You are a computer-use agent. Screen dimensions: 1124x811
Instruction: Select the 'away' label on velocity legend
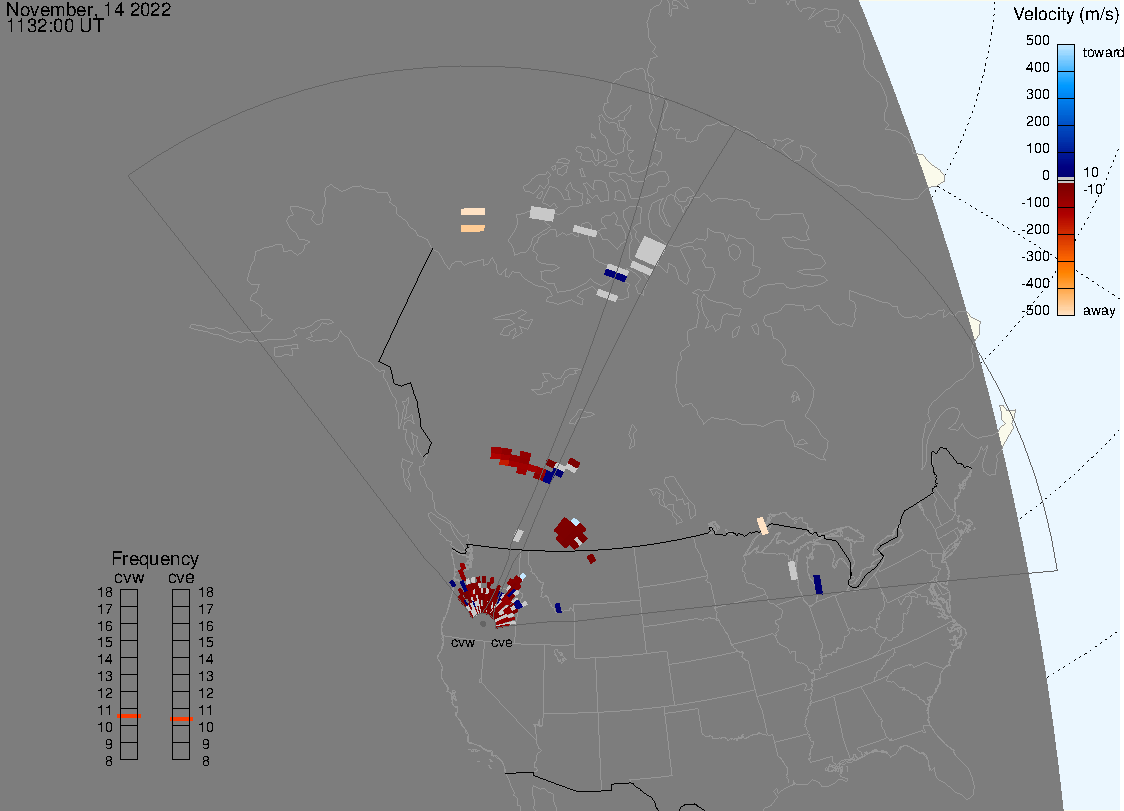pyautogui.click(x=1099, y=310)
